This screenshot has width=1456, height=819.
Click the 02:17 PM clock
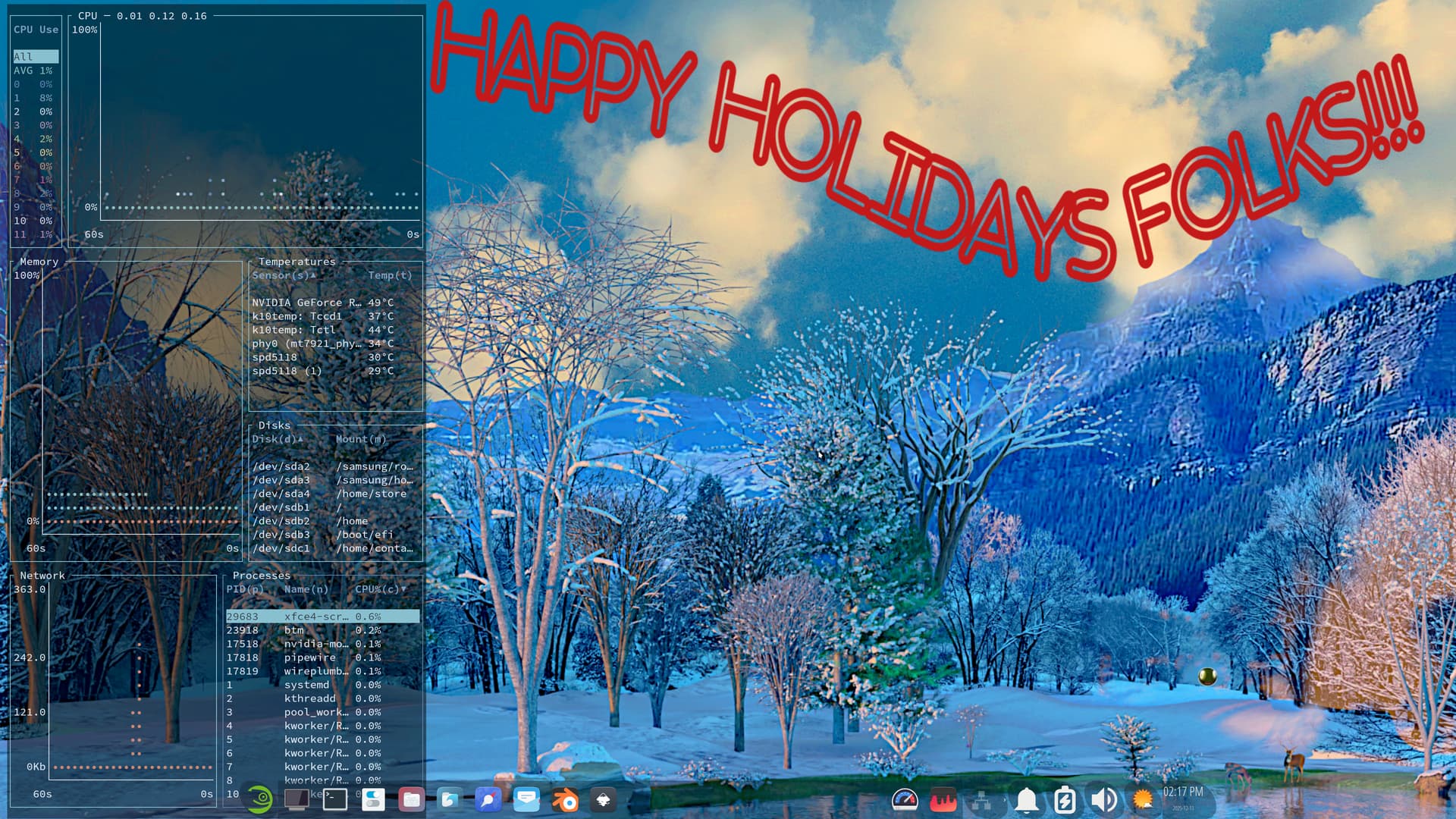1183,792
